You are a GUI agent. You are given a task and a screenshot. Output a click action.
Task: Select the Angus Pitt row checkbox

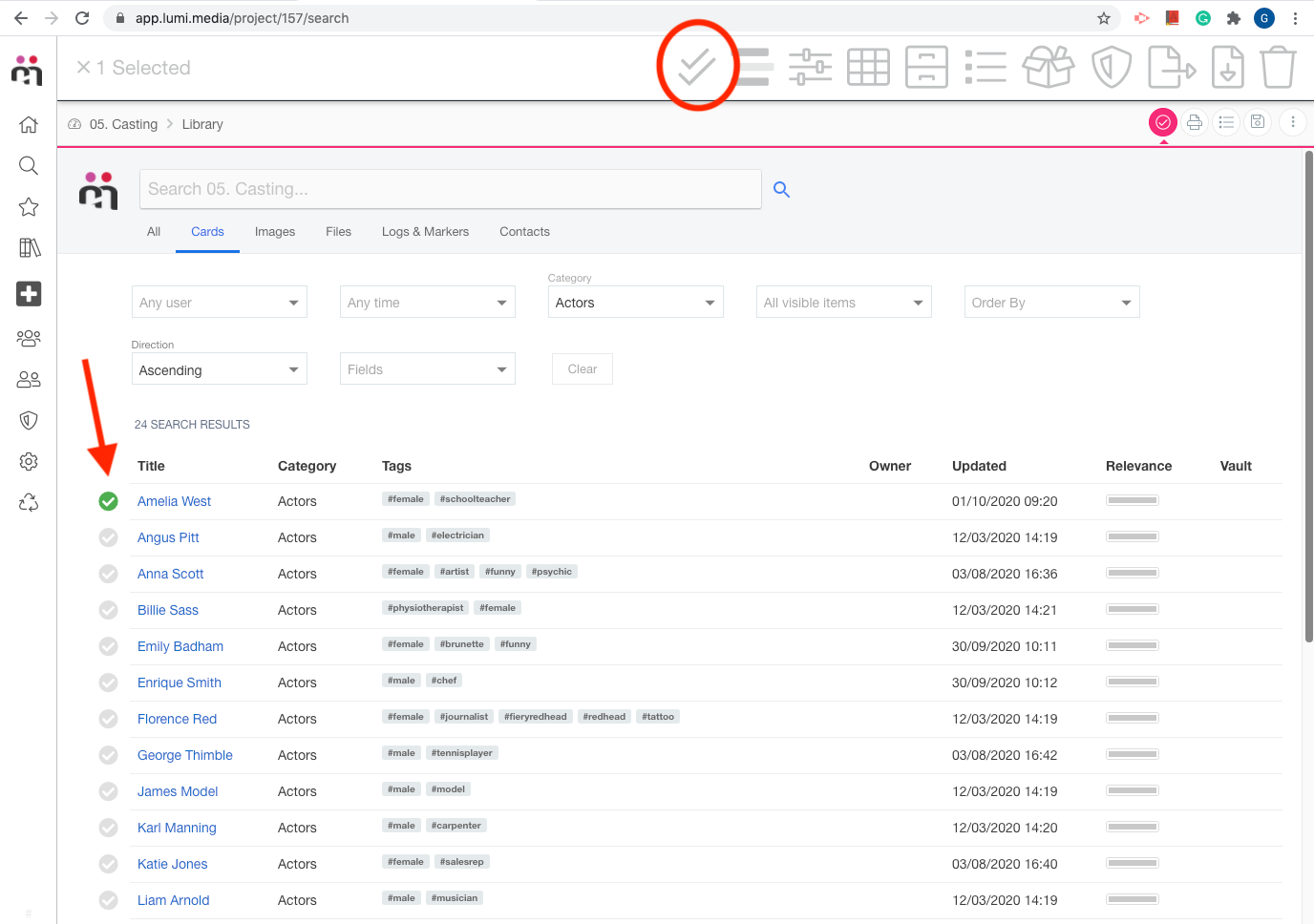point(109,537)
